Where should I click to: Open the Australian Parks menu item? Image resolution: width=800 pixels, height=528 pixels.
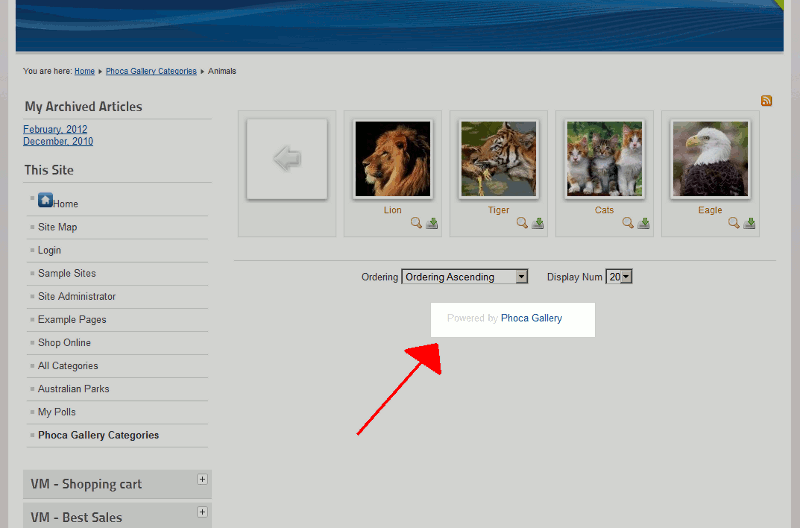tap(73, 388)
